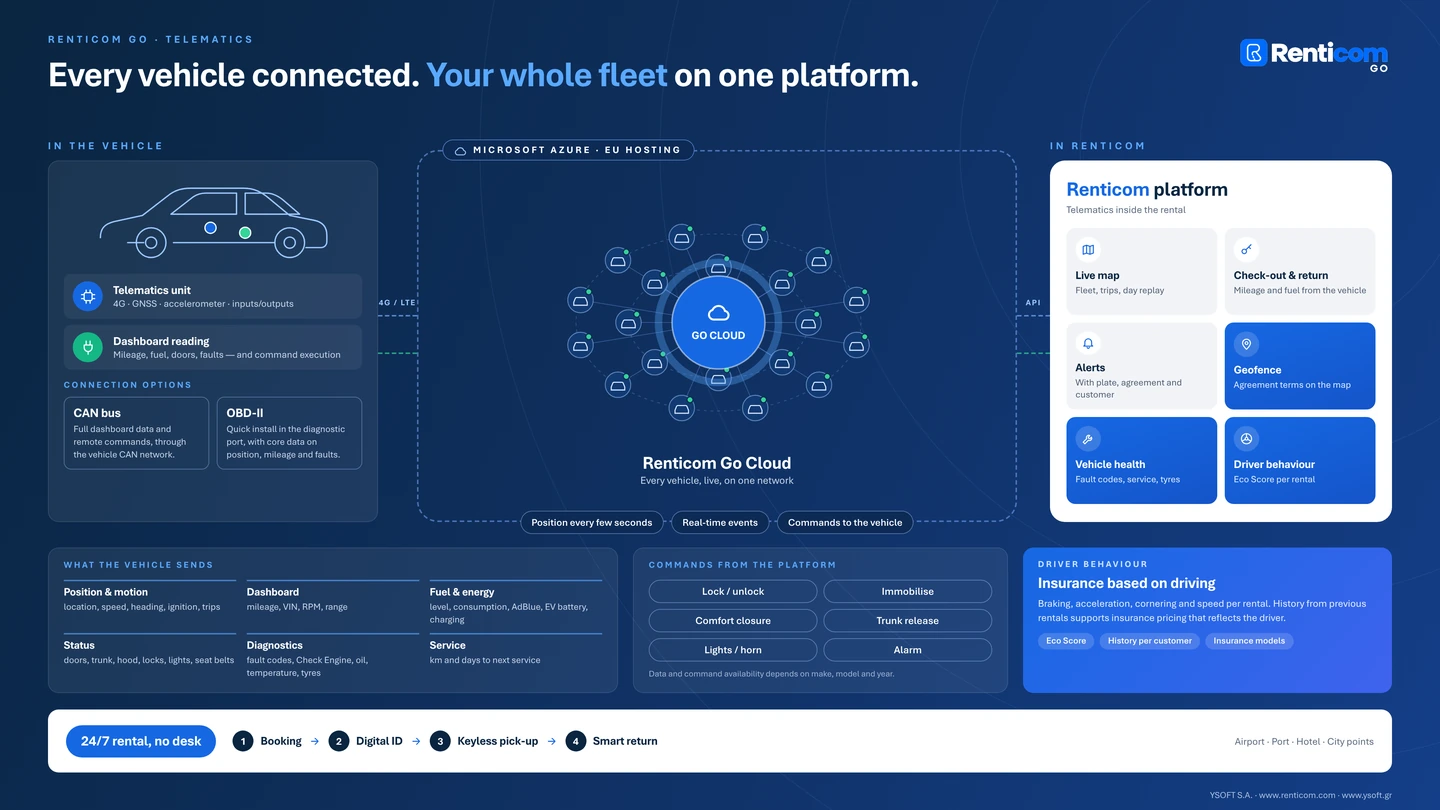This screenshot has height=810, width=1440.
Task: Click the Vehicle health wrench icon
Action: tap(1088, 438)
